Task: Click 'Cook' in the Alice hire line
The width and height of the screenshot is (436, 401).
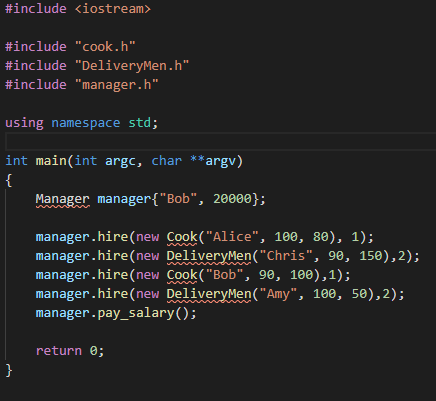Action: click(182, 237)
